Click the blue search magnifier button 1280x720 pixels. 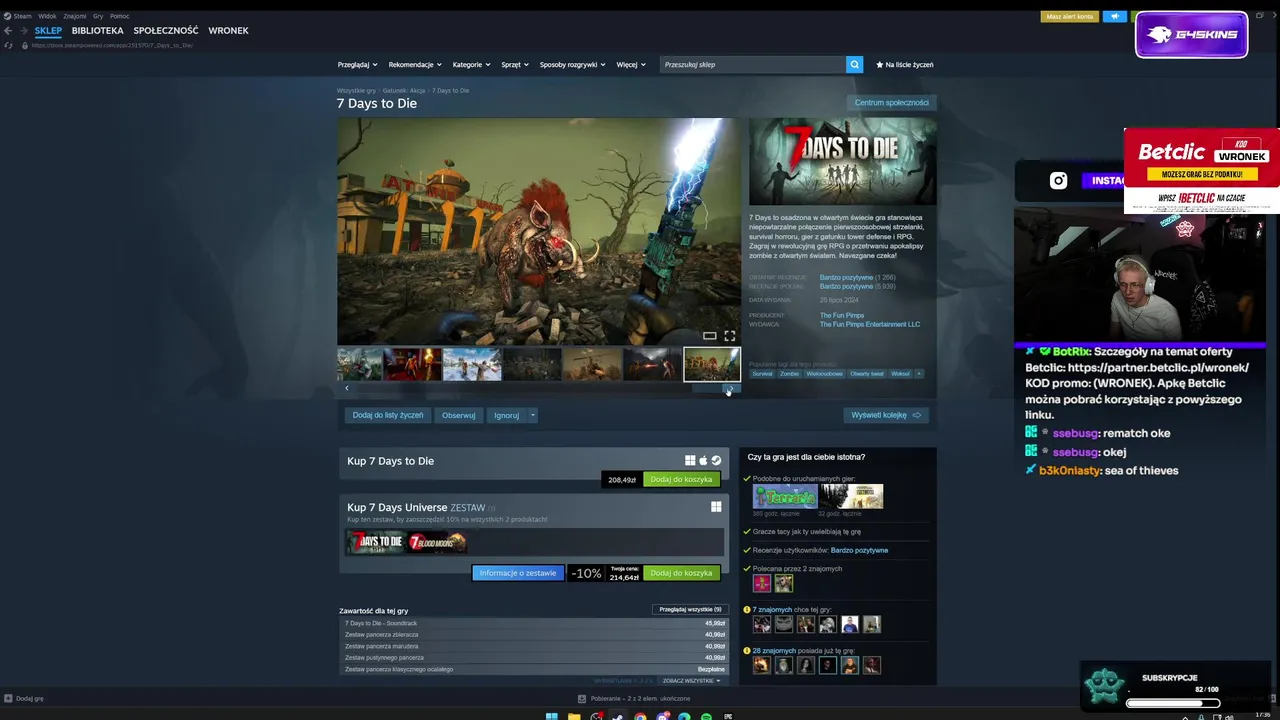[x=854, y=64]
